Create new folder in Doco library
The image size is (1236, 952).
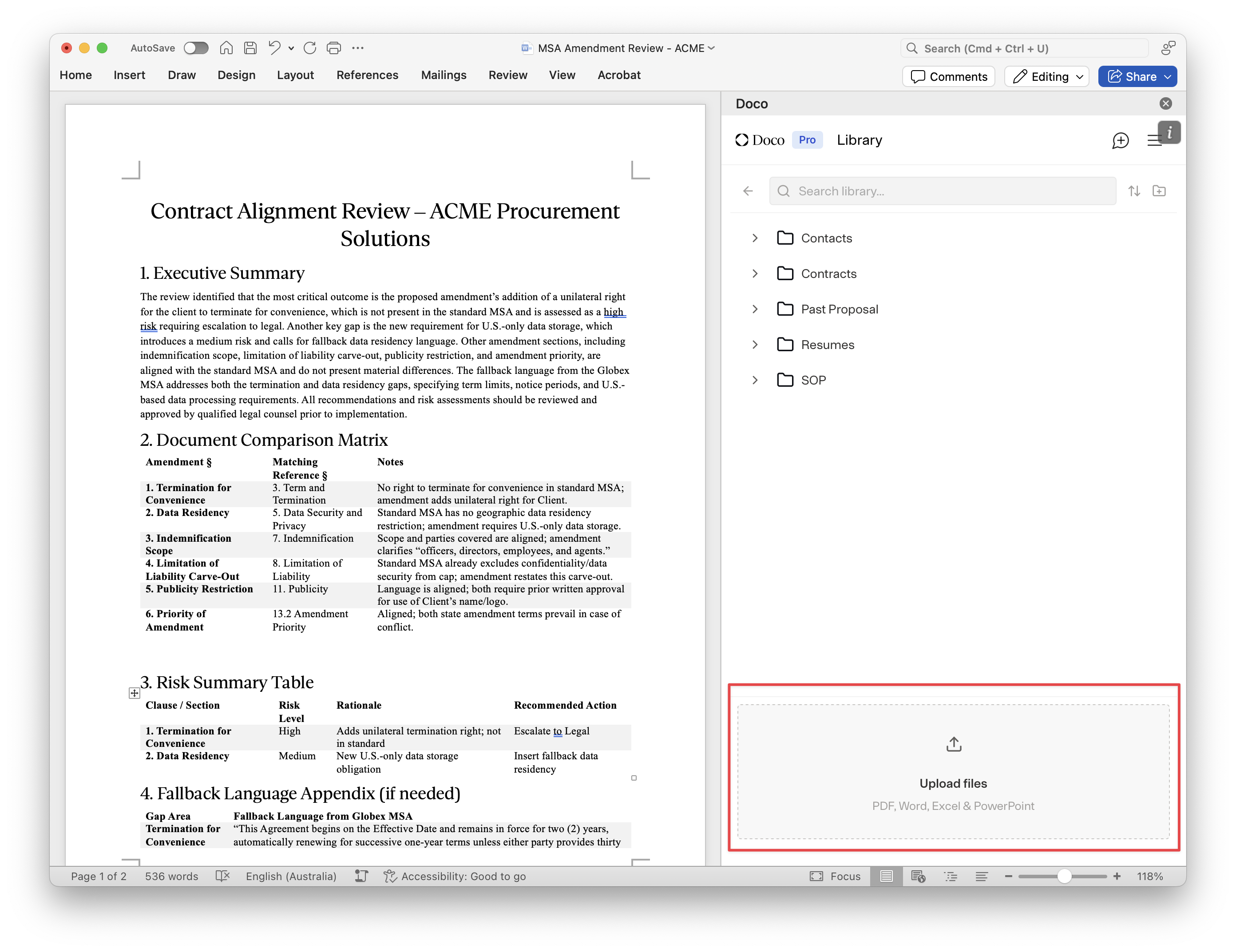pyautogui.click(x=1159, y=191)
